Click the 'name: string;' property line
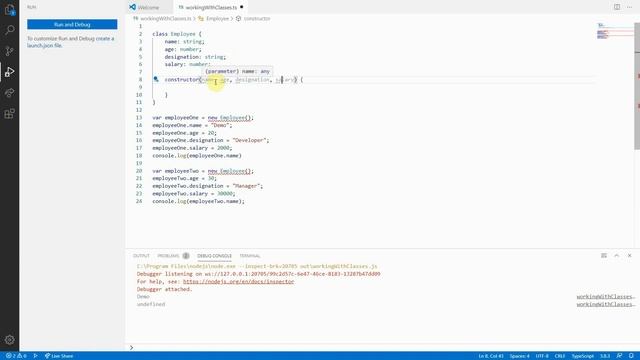 [184, 42]
